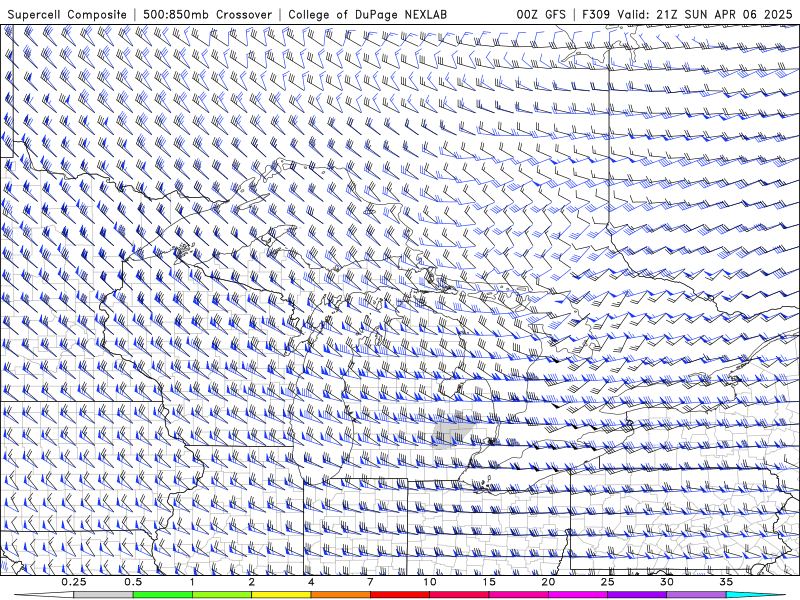Select the purple 25–30 color bar segment
800x600 pixels.
(637, 595)
